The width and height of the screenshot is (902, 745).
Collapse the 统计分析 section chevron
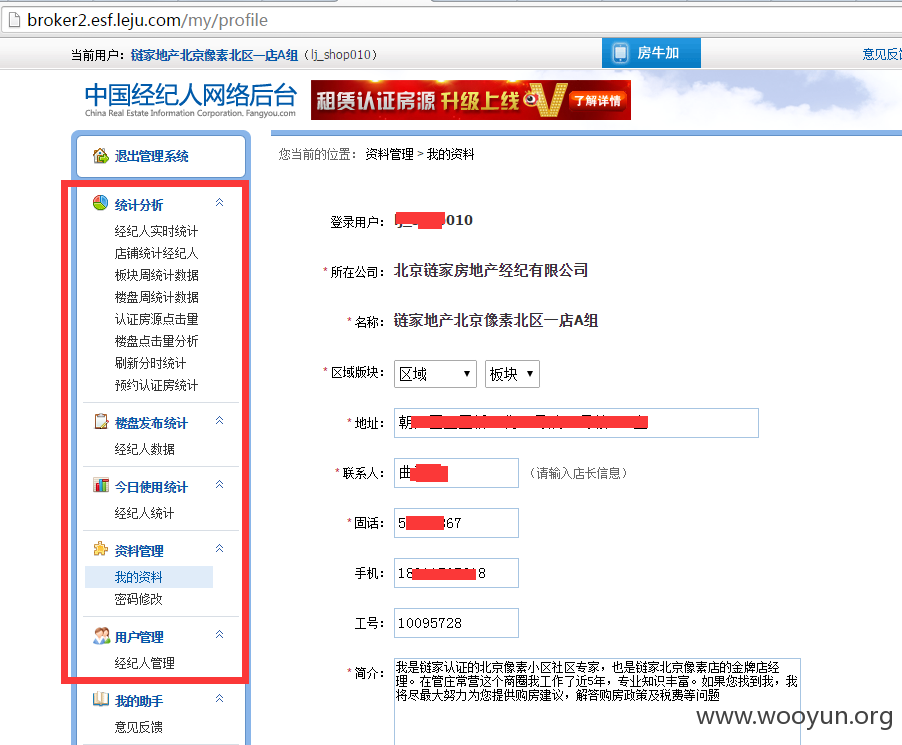tap(219, 203)
